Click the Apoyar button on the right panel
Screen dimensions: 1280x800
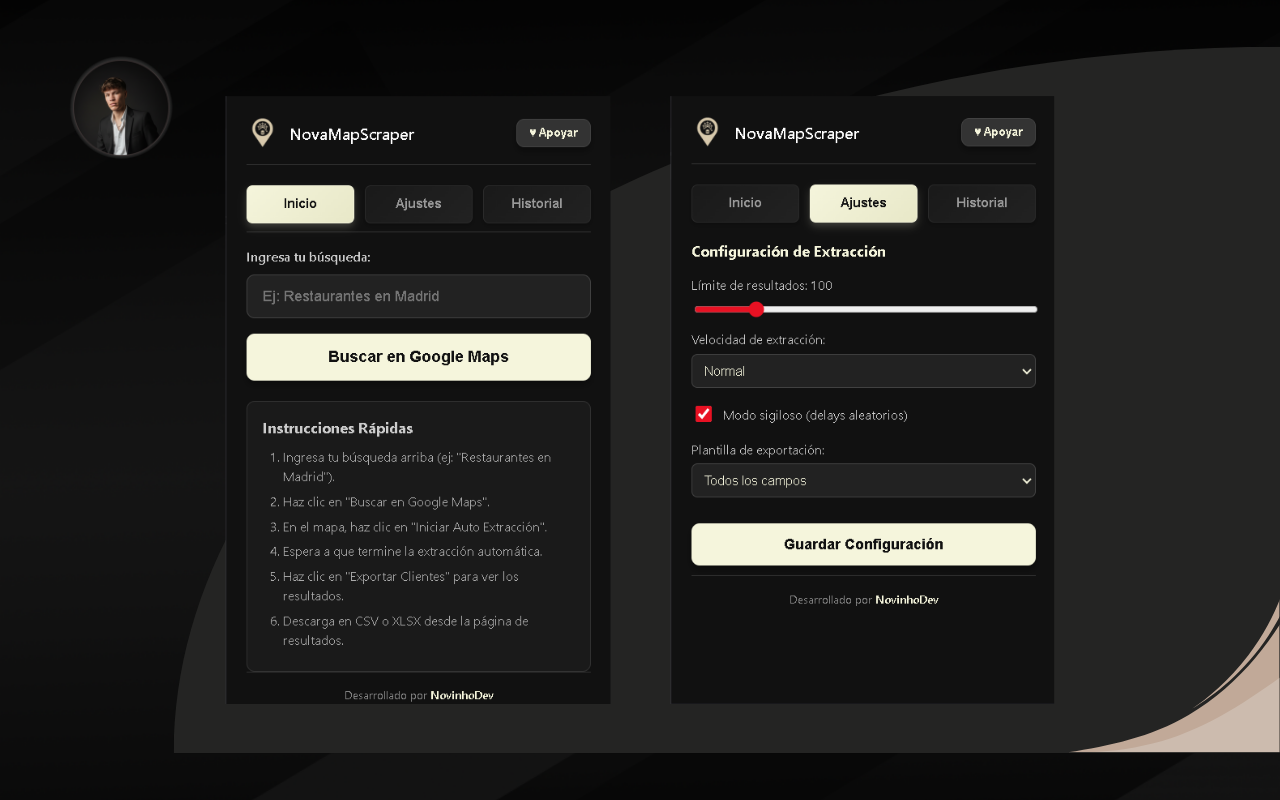click(998, 131)
